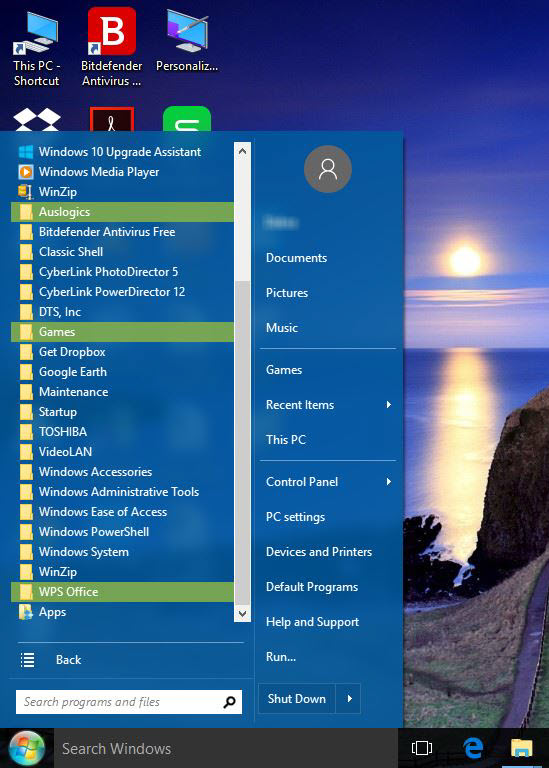Focus the Search programs and files field
549x768 pixels.
(x=129, y=702)
